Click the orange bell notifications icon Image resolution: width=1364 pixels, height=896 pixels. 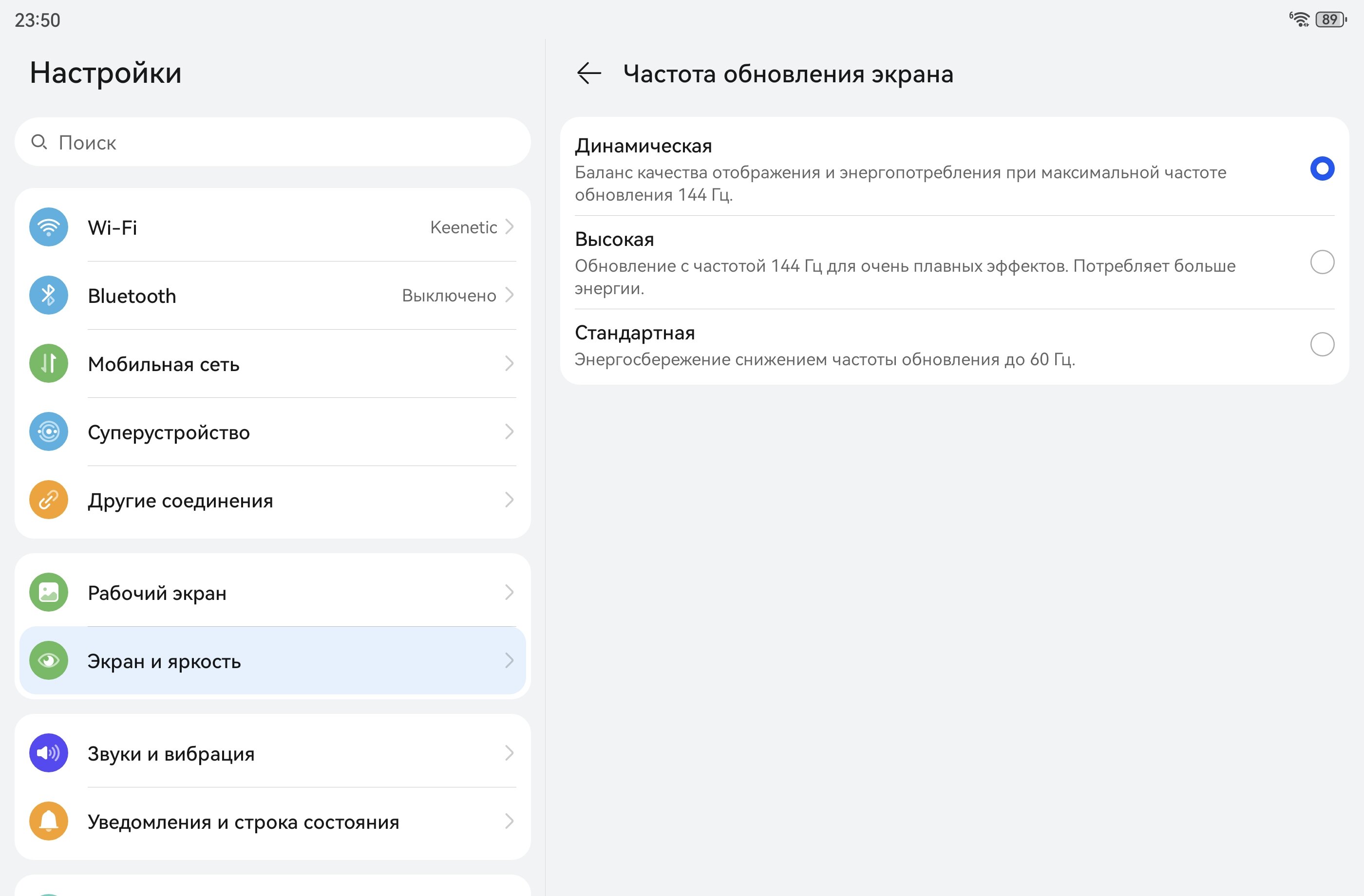(49, 821)
